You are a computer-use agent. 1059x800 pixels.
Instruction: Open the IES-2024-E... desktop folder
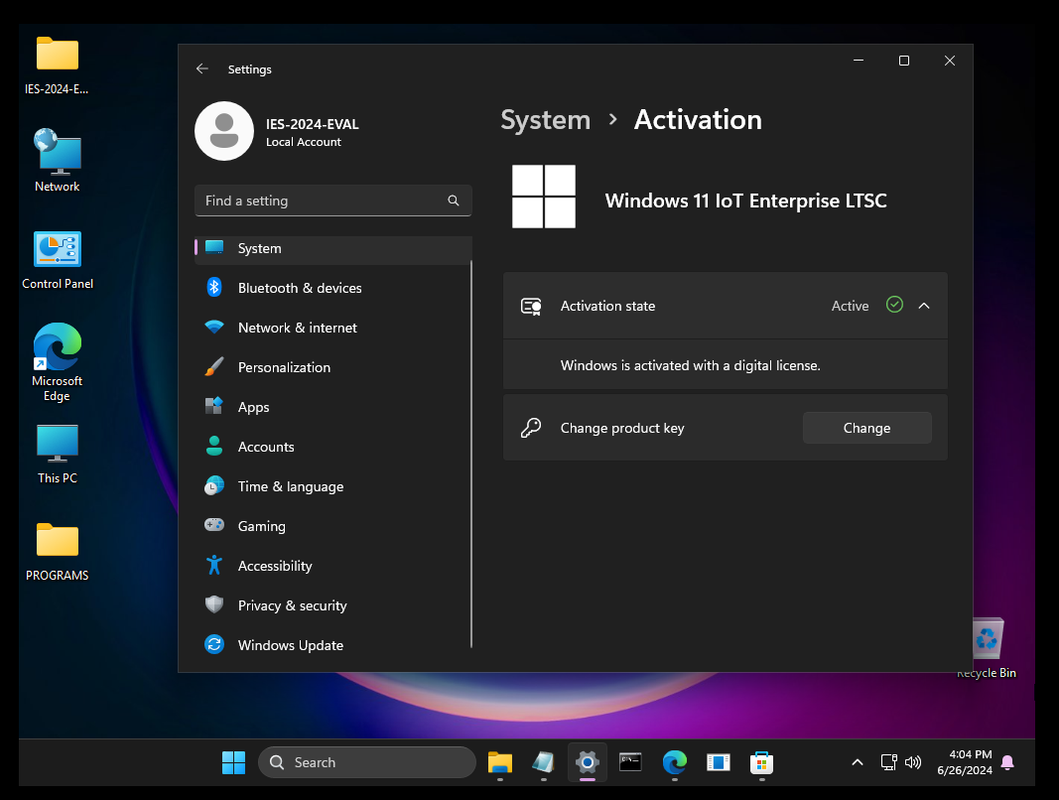coord(57,65)
